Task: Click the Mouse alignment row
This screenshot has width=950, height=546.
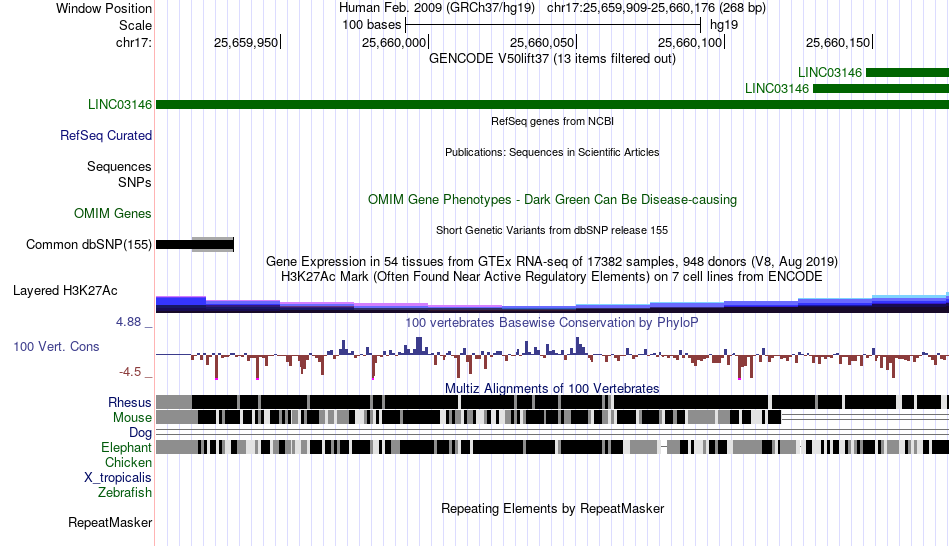Action: (x=552, y=417)
